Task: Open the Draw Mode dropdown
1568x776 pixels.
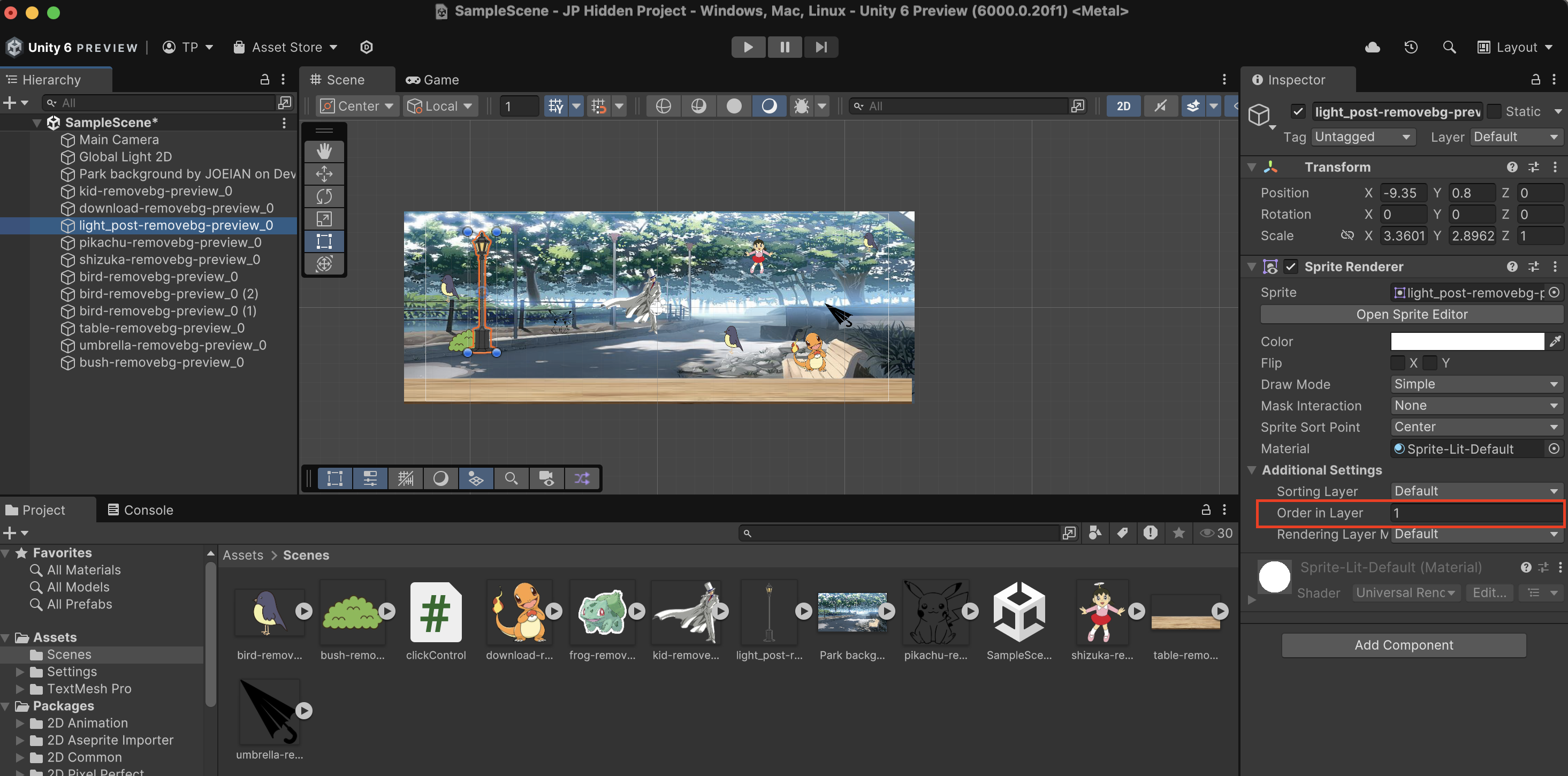Action: pos(1476,384)
